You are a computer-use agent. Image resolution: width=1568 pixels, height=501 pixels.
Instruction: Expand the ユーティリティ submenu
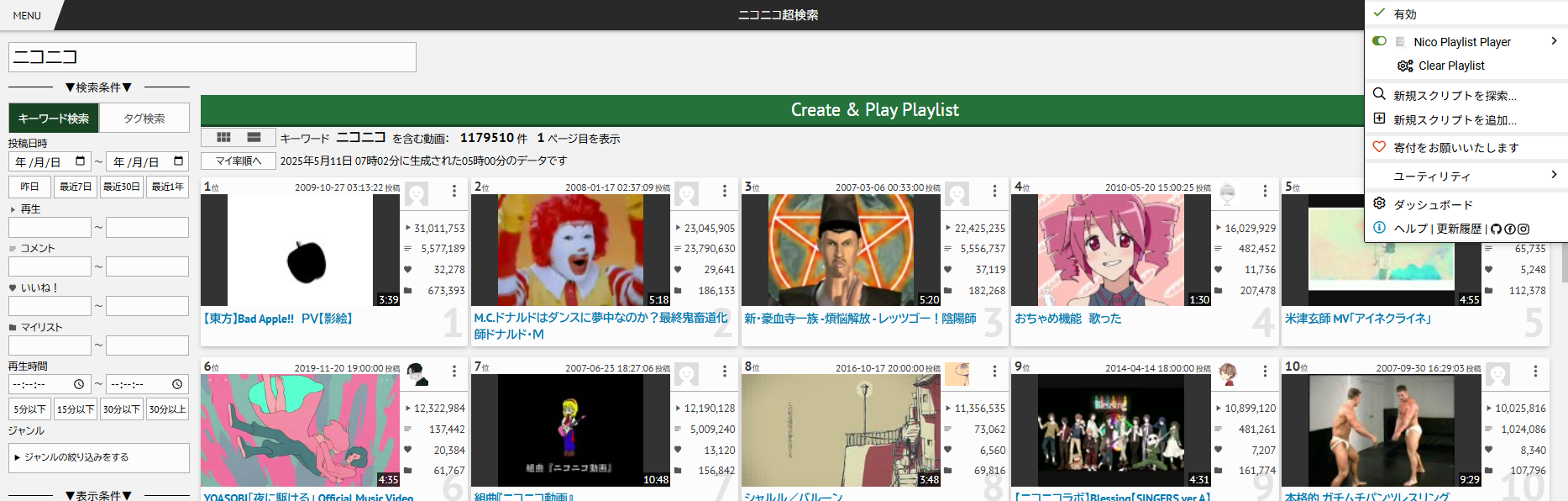point(1466,176)
